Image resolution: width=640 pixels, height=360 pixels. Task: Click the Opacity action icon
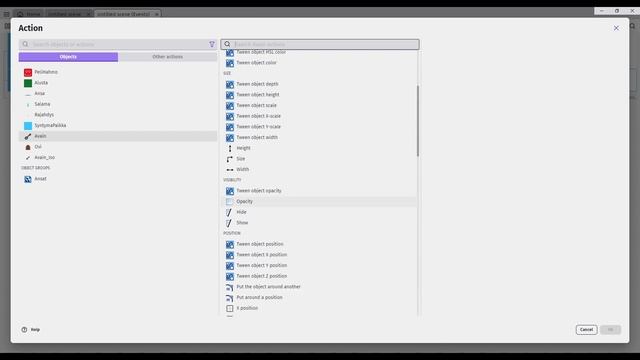[230, 202]
